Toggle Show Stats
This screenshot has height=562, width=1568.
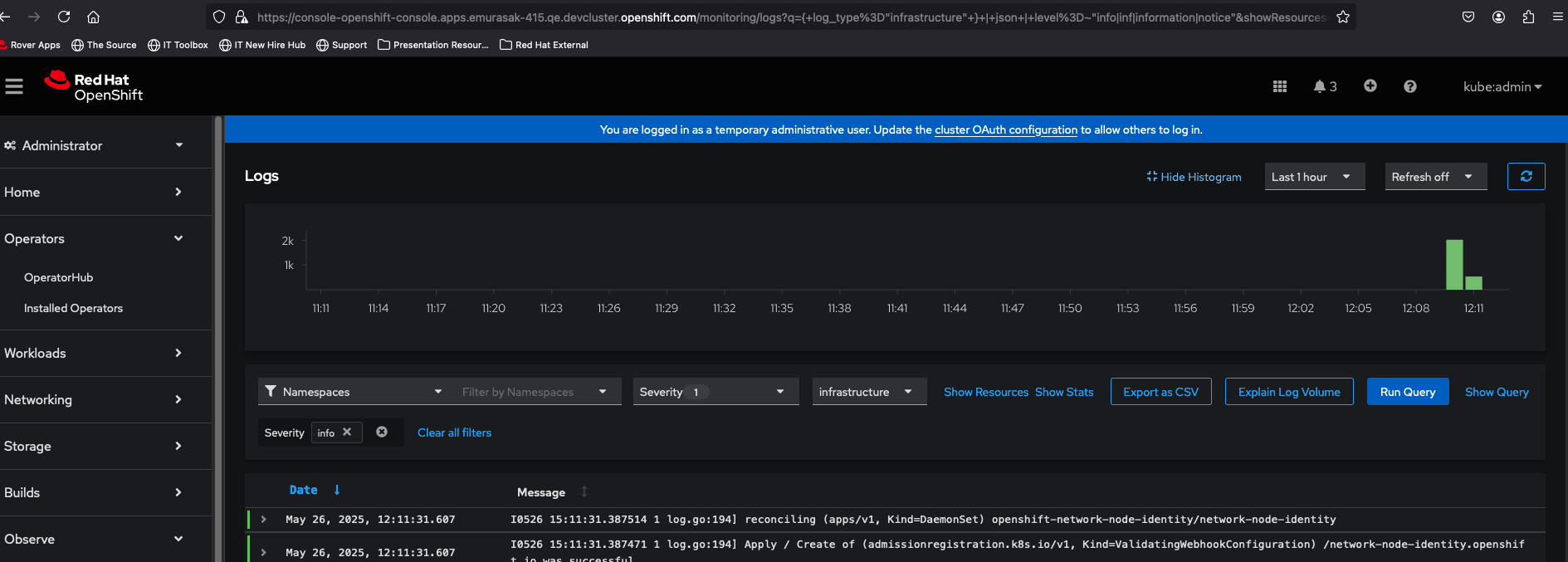click(x=1064, y=392)
